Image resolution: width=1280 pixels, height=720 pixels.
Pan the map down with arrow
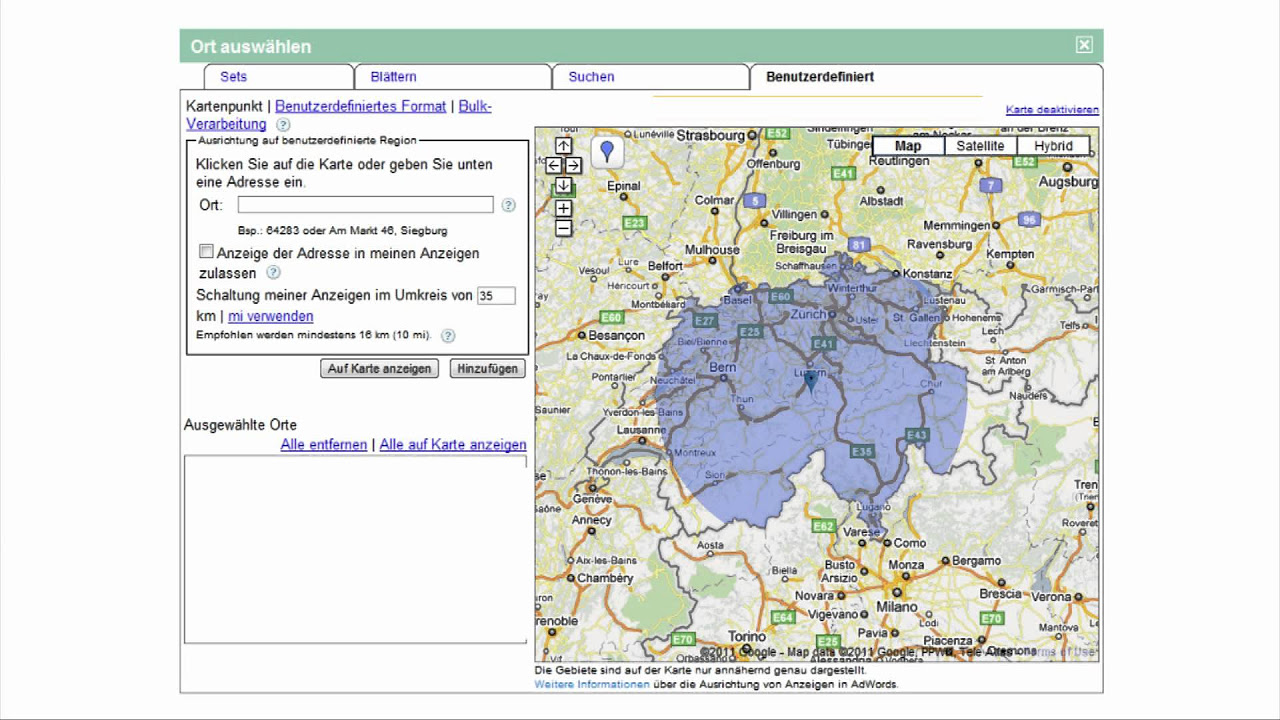click(x=563, y=185)
